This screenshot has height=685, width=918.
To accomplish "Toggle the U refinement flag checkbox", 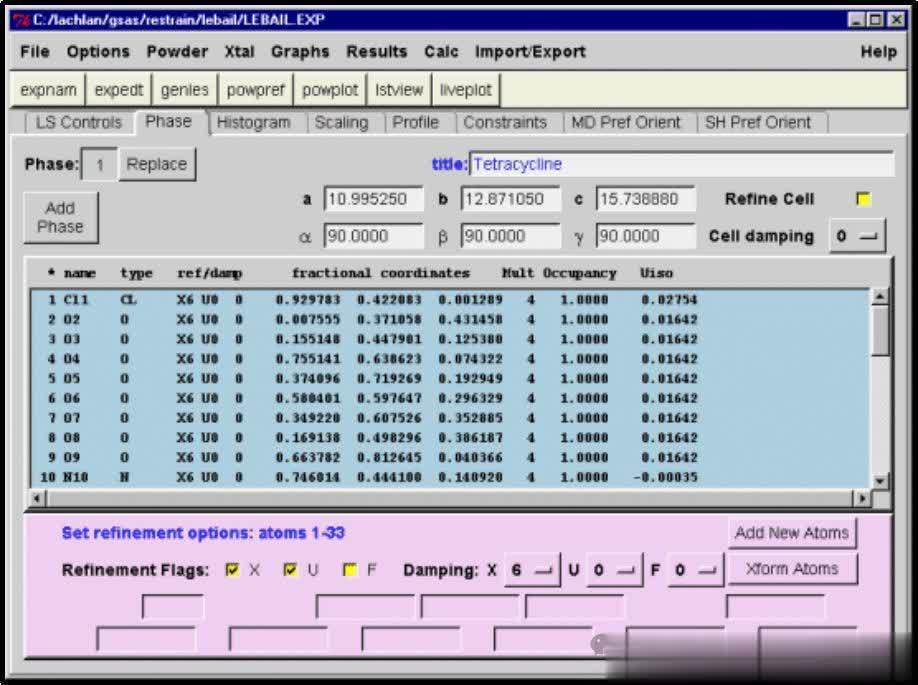I will [291, 570].
